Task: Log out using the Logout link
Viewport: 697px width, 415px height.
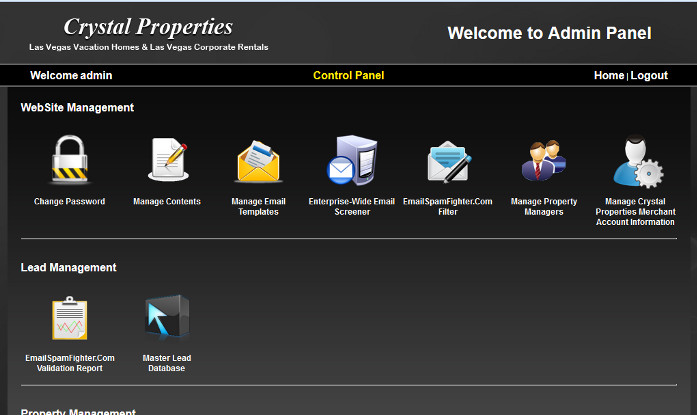Action: [x=649, y=75]
